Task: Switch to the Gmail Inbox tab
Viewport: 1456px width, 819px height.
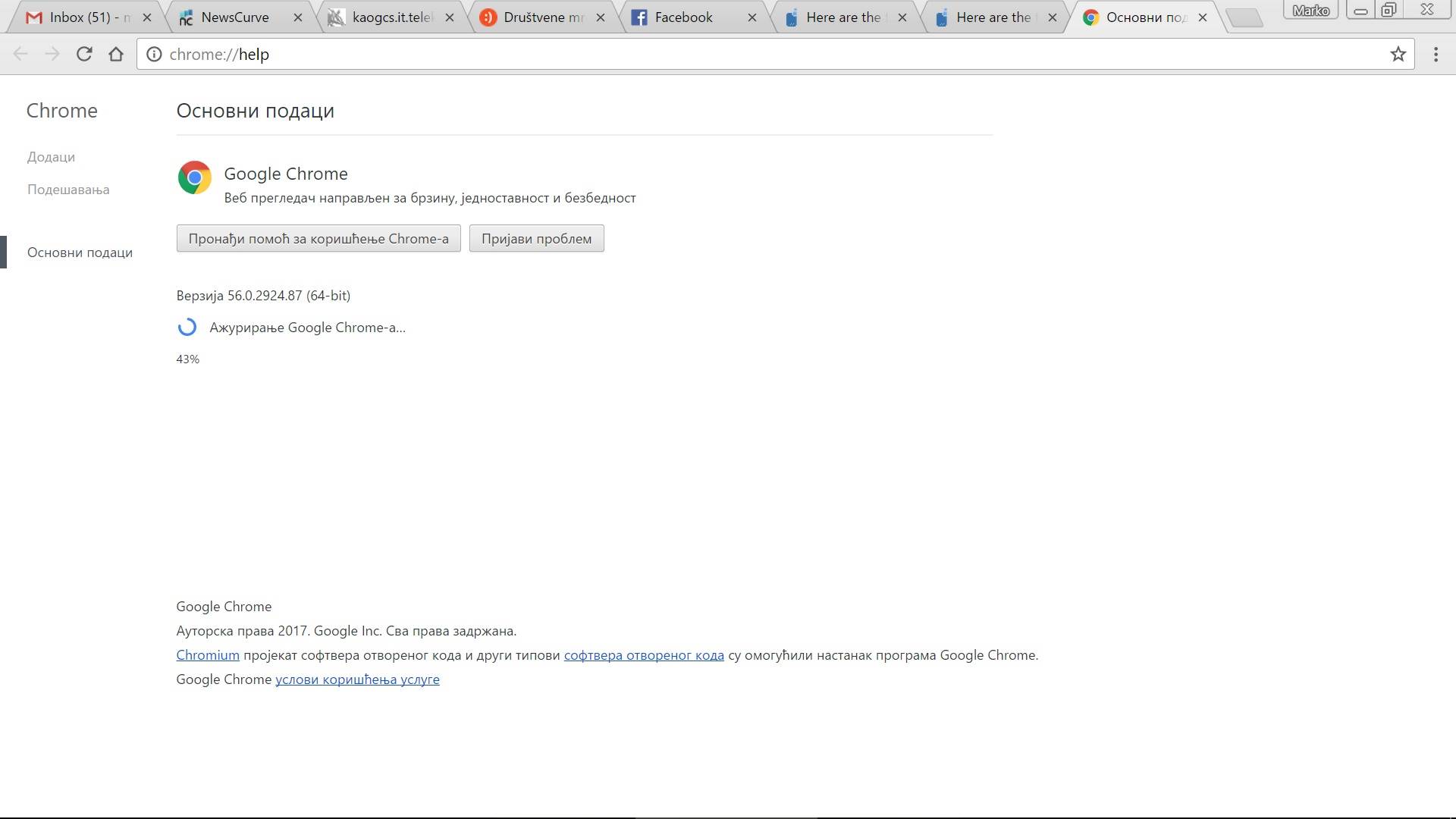Action: [80, 17]
